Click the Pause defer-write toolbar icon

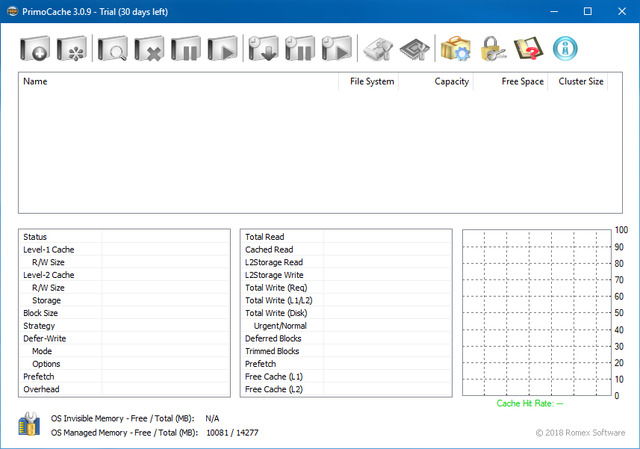coord(301,48)
